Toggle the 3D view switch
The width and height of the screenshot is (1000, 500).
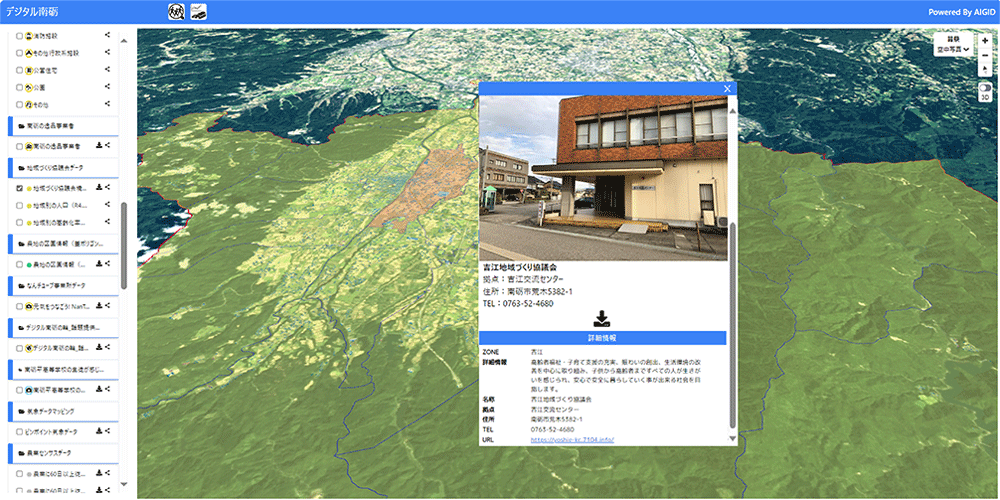coord(985,88)
